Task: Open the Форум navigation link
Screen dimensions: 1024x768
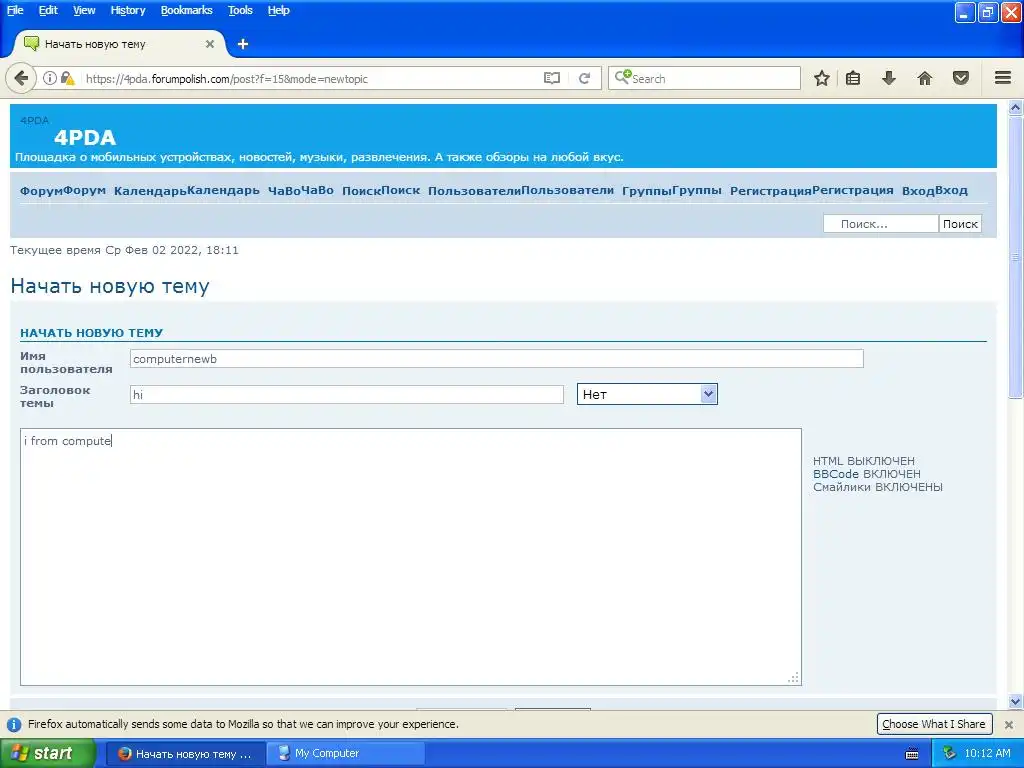Action: point(63,191)
